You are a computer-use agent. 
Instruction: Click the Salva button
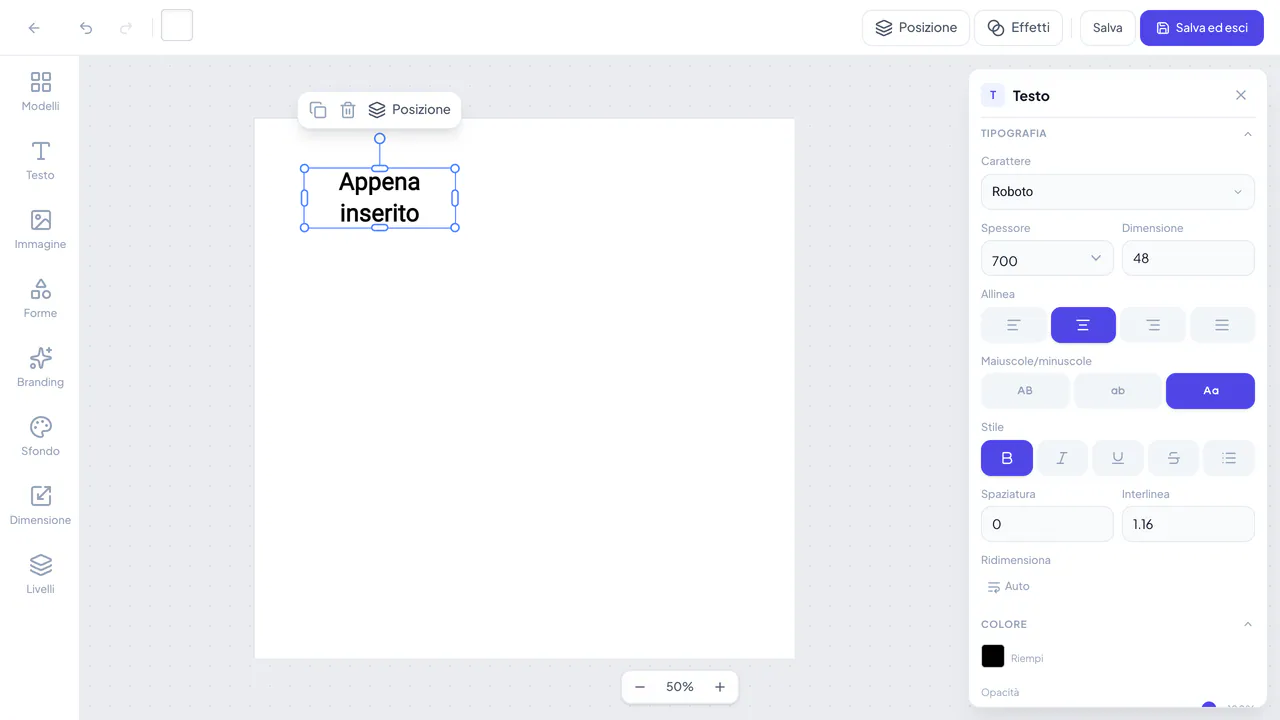click(1108, 28)
